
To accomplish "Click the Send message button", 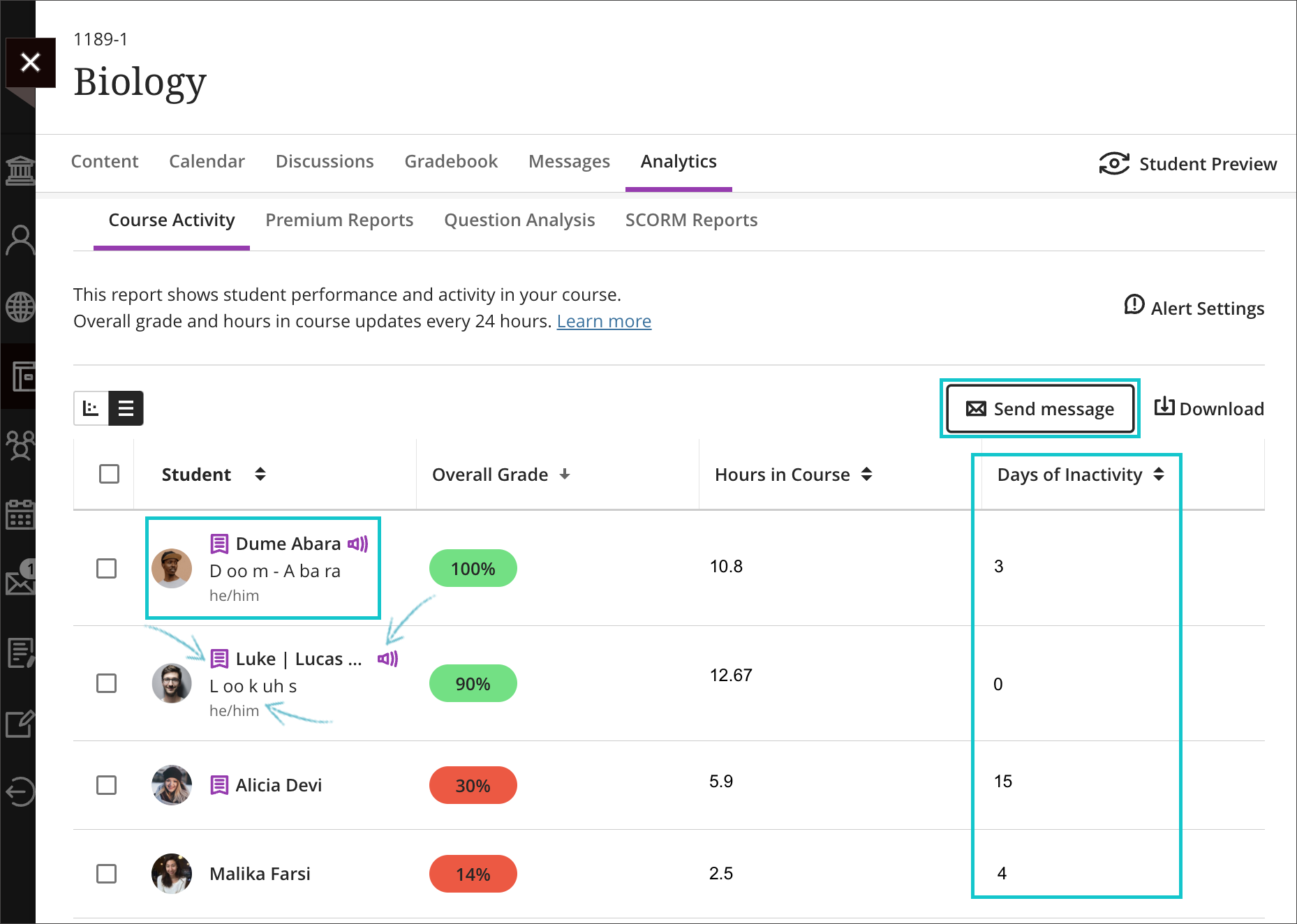I will (x=1039, y=409).
